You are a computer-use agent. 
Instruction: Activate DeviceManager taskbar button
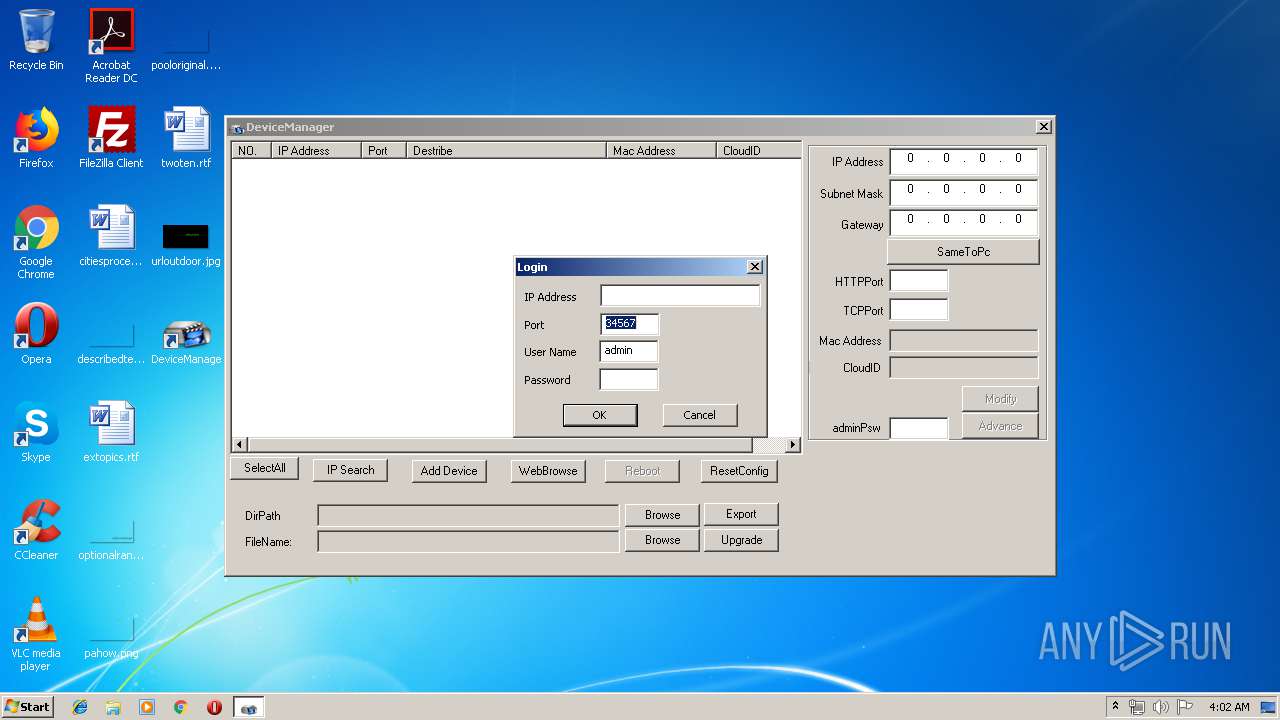(249, 707)
